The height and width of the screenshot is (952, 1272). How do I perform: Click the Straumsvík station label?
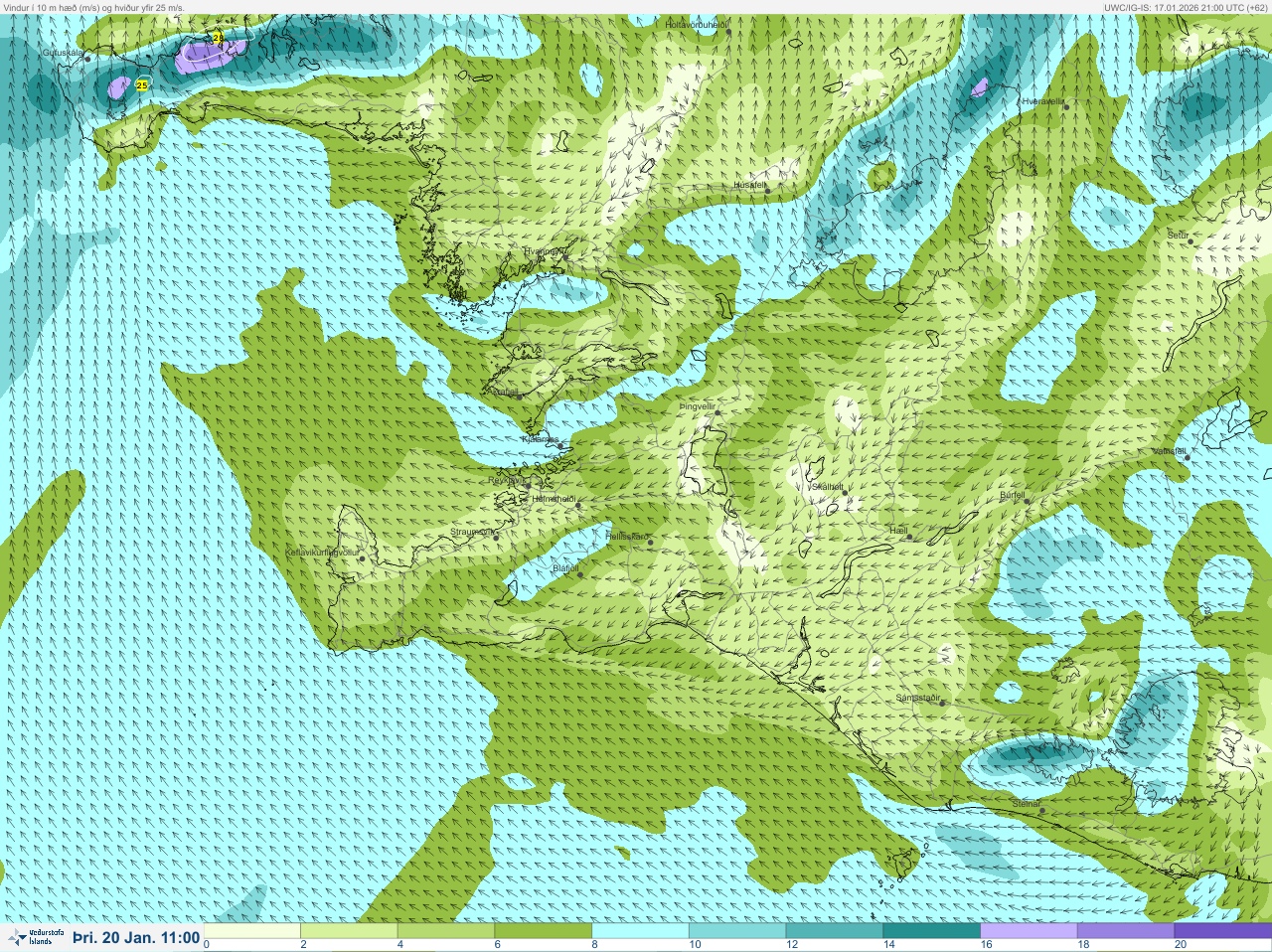[472, 532]
